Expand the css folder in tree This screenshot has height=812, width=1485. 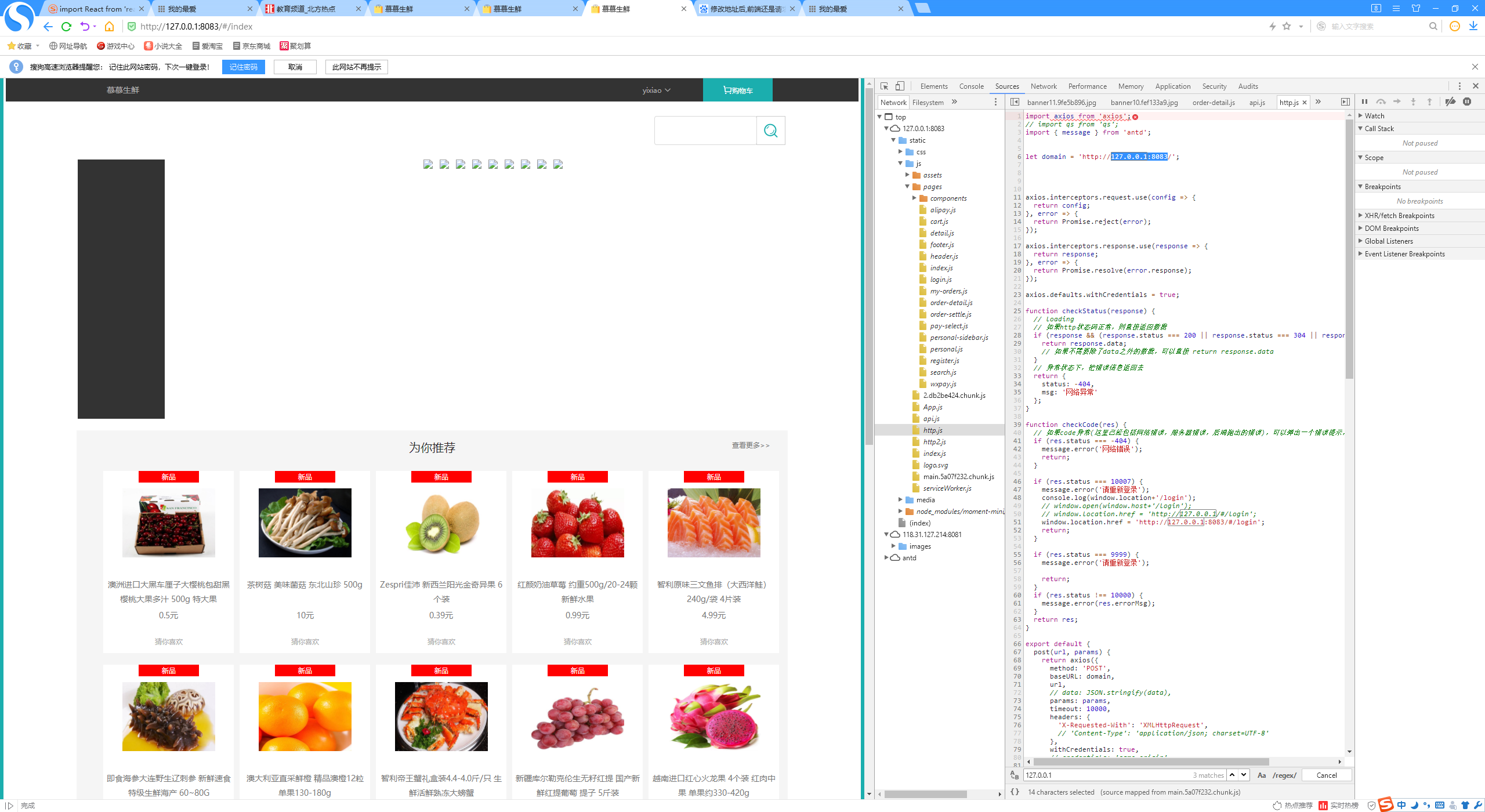(900, 152)
